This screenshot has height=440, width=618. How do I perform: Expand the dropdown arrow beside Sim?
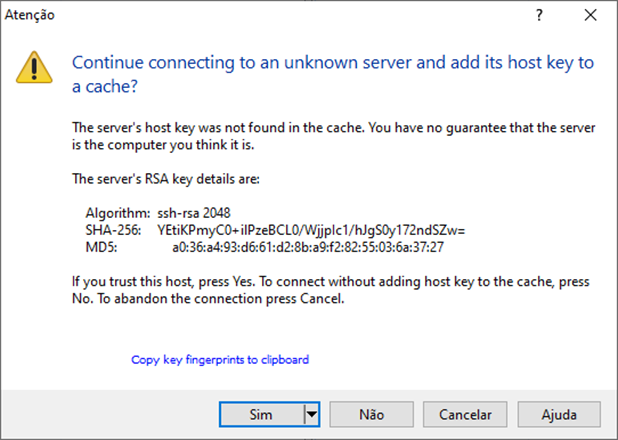click(x=312, y=414)
